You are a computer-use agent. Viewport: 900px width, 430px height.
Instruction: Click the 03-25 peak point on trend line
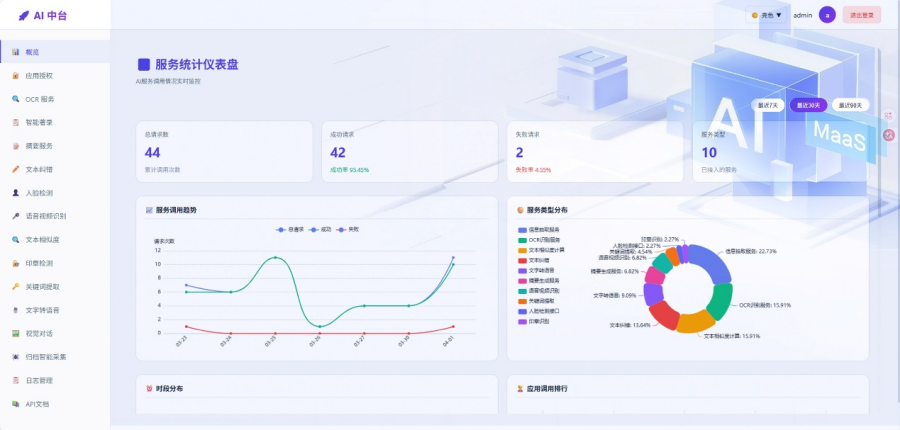pyautogui.click(x=276, y=257)
